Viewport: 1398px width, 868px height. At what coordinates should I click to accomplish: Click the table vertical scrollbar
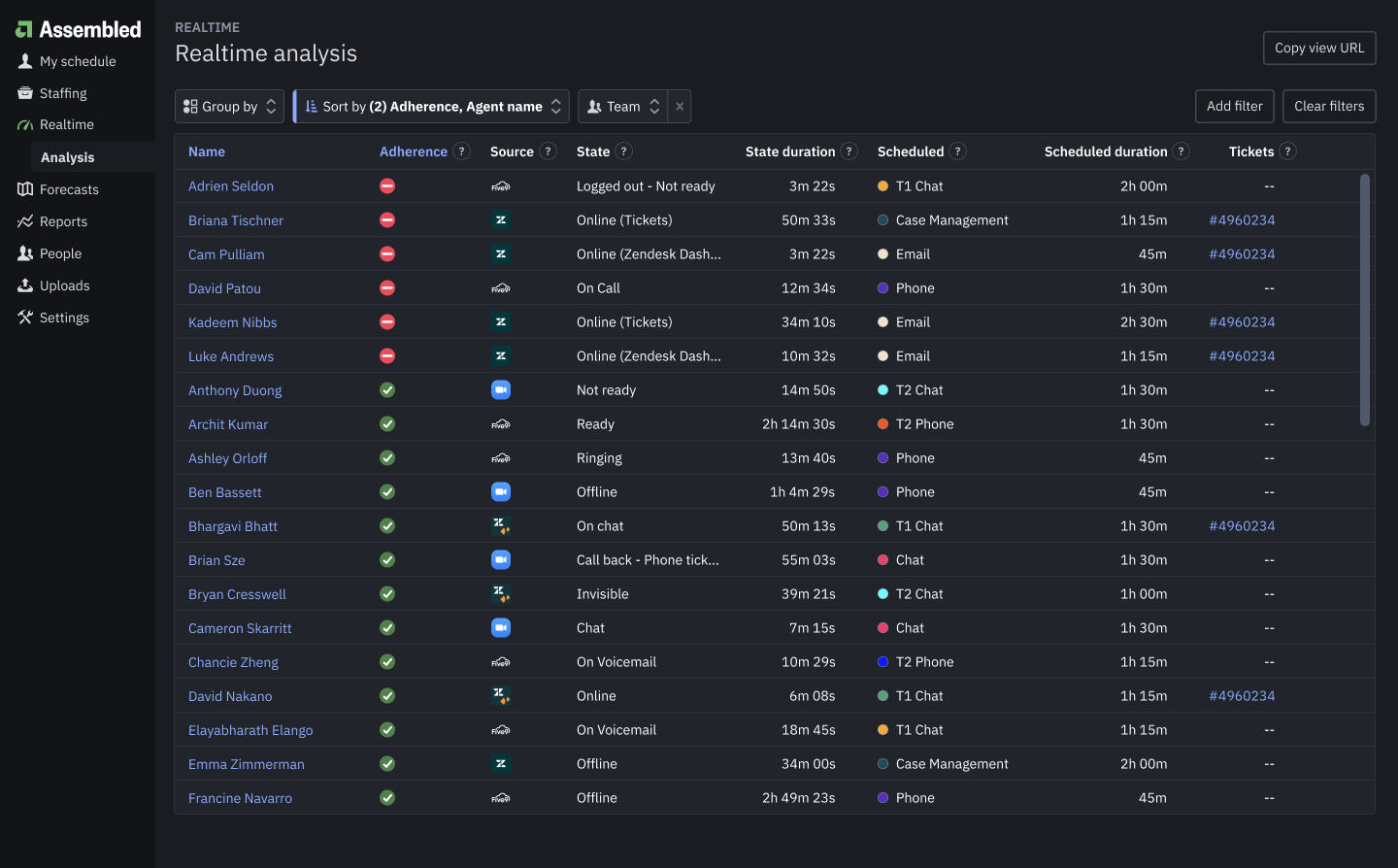pos(1365,300)
